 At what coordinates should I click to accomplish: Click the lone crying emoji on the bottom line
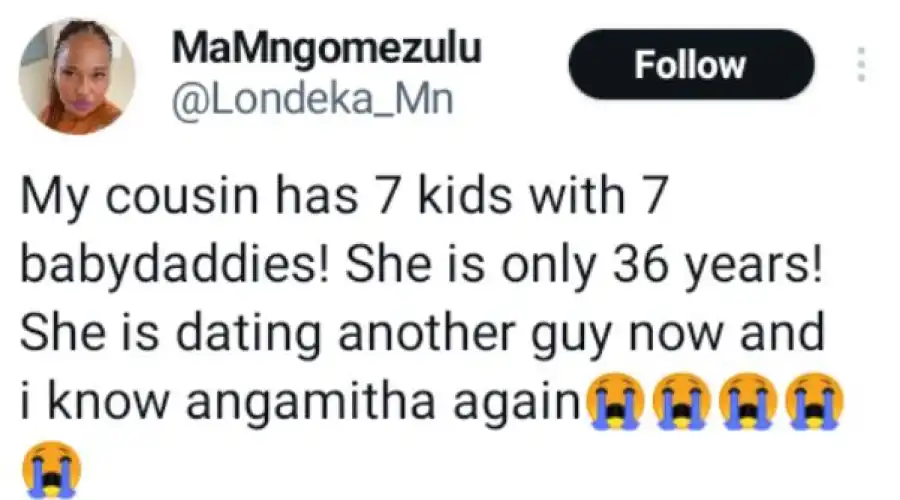click(x=51, y=465)
